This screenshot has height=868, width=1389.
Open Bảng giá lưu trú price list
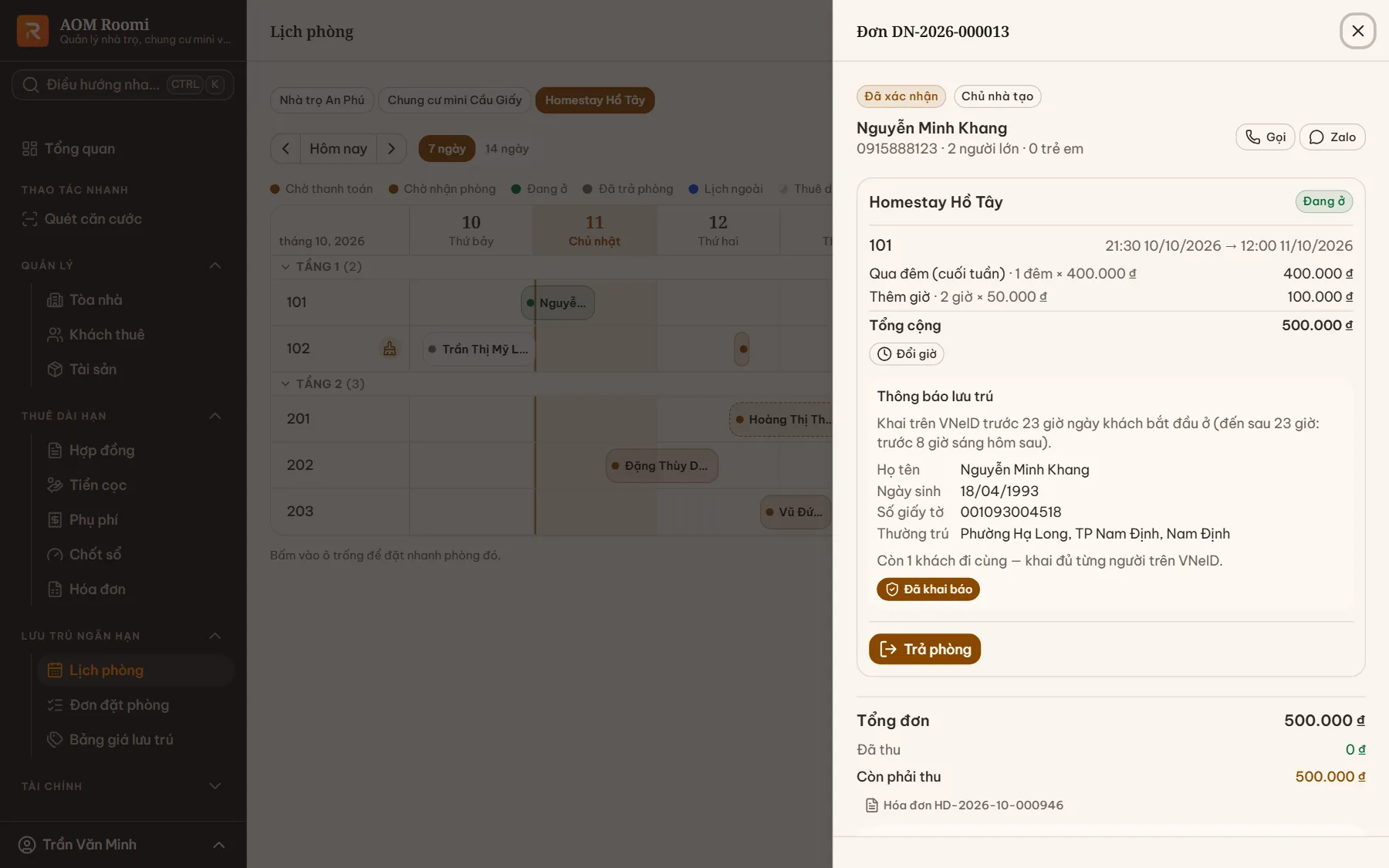click(x=135, y=739)
